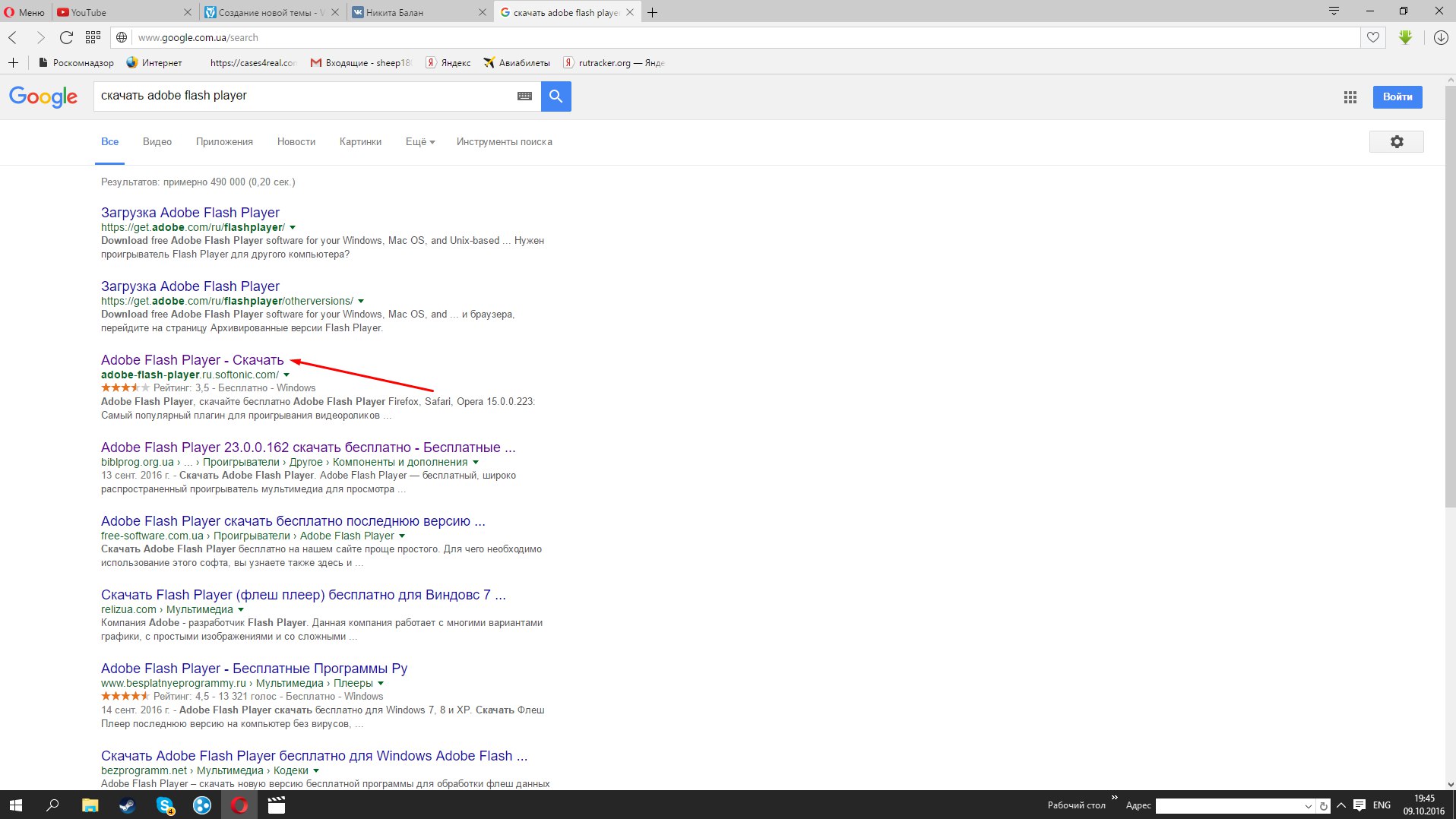Switch to the Создание новой темы tab
The width and height of the screenshot is (1456, 819).
tap(272, 12)
